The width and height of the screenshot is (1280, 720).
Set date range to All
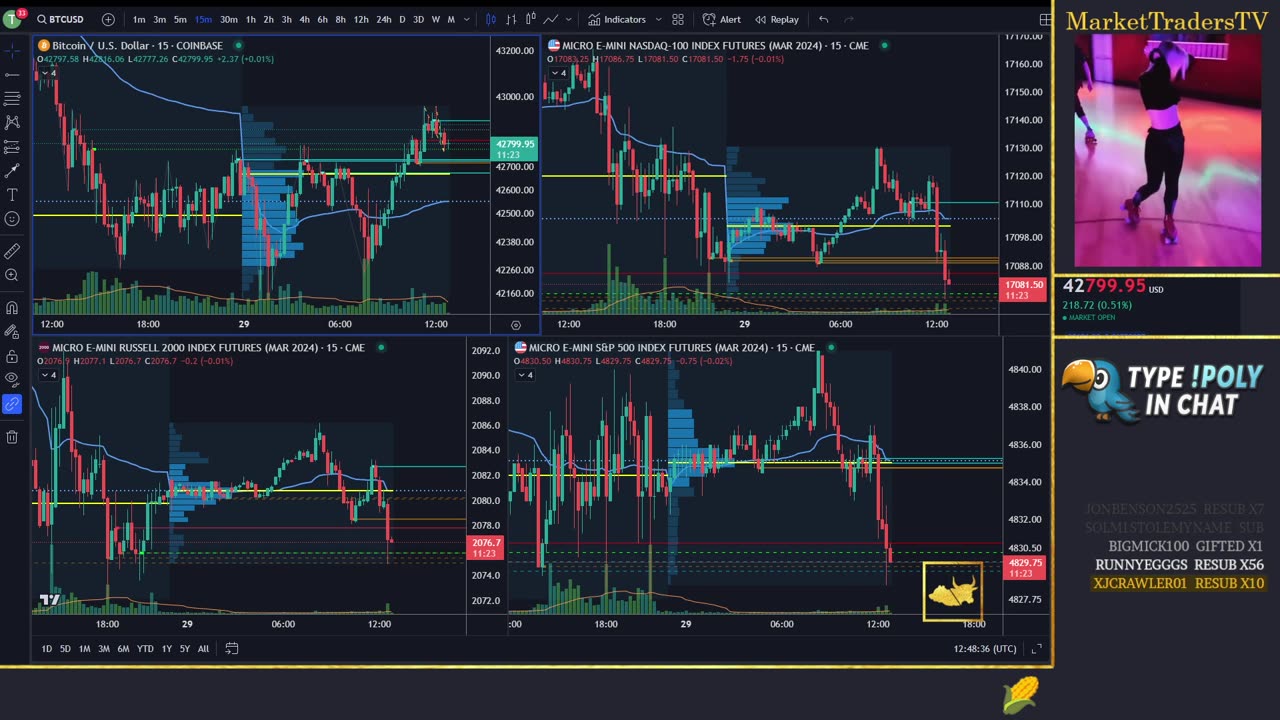pos(203,648)
